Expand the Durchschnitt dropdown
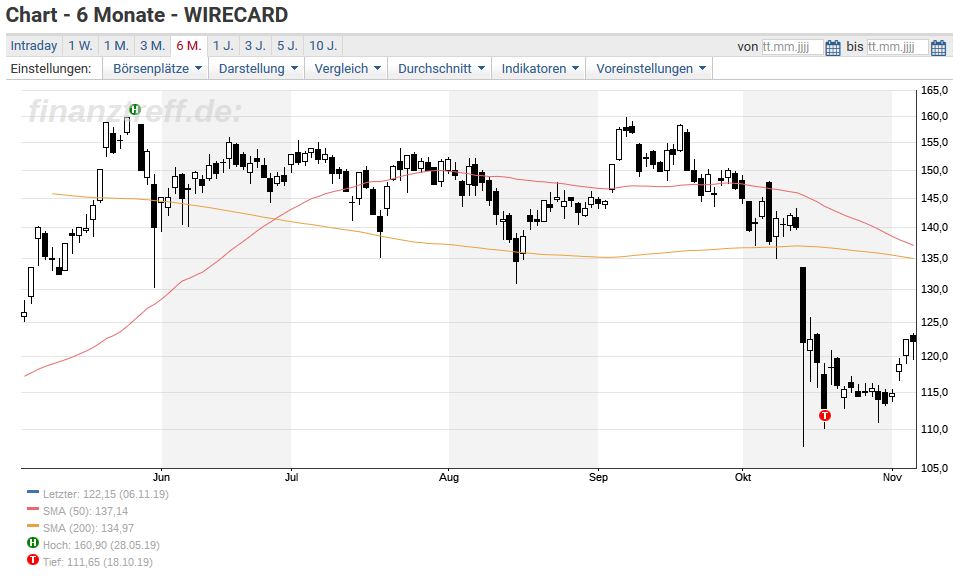953x577 pixels. 441,69
